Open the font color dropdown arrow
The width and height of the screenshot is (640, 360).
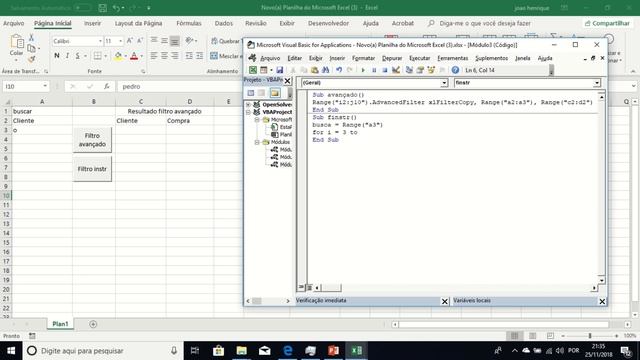142,56
